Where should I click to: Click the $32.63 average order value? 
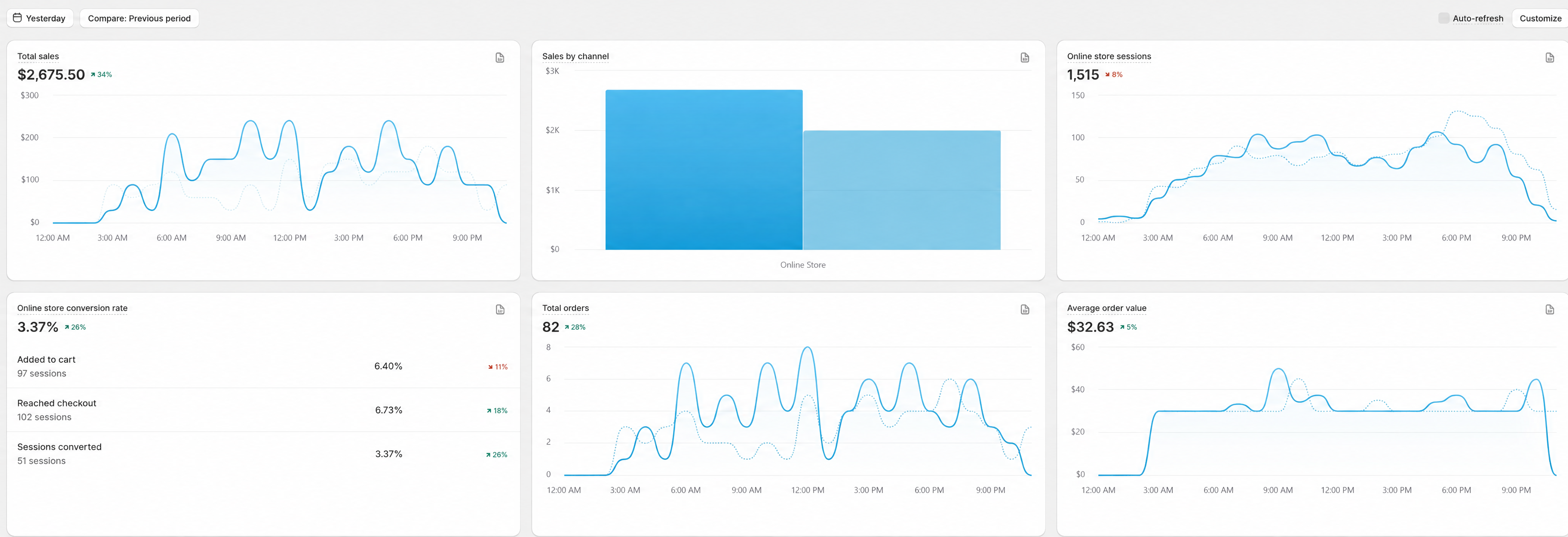point(1090,327)
